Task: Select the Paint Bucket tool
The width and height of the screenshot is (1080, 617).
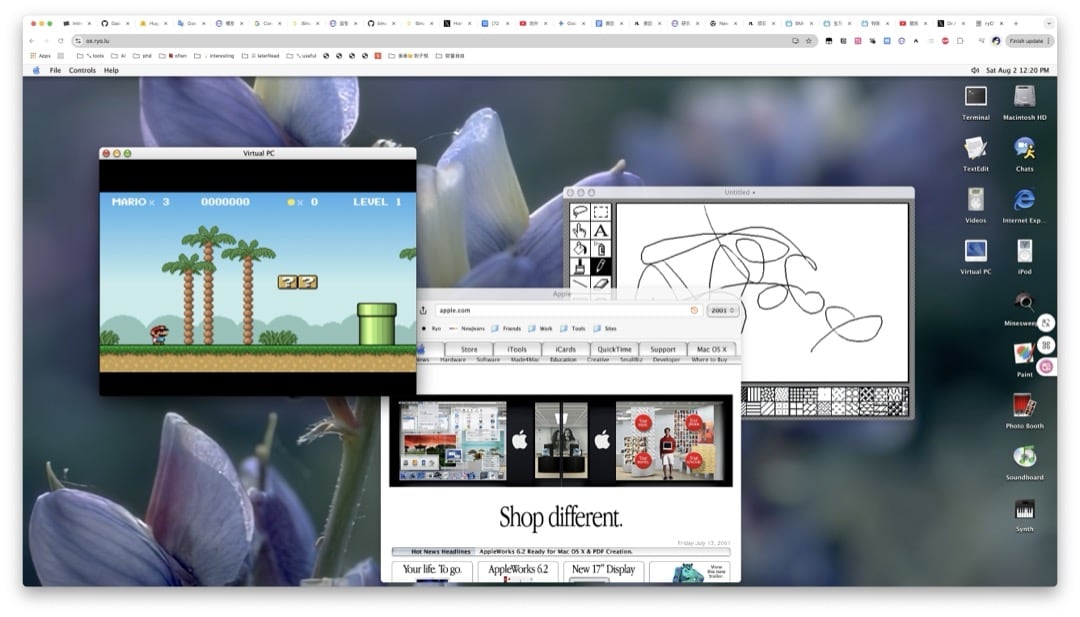Action: coord(580,249)
